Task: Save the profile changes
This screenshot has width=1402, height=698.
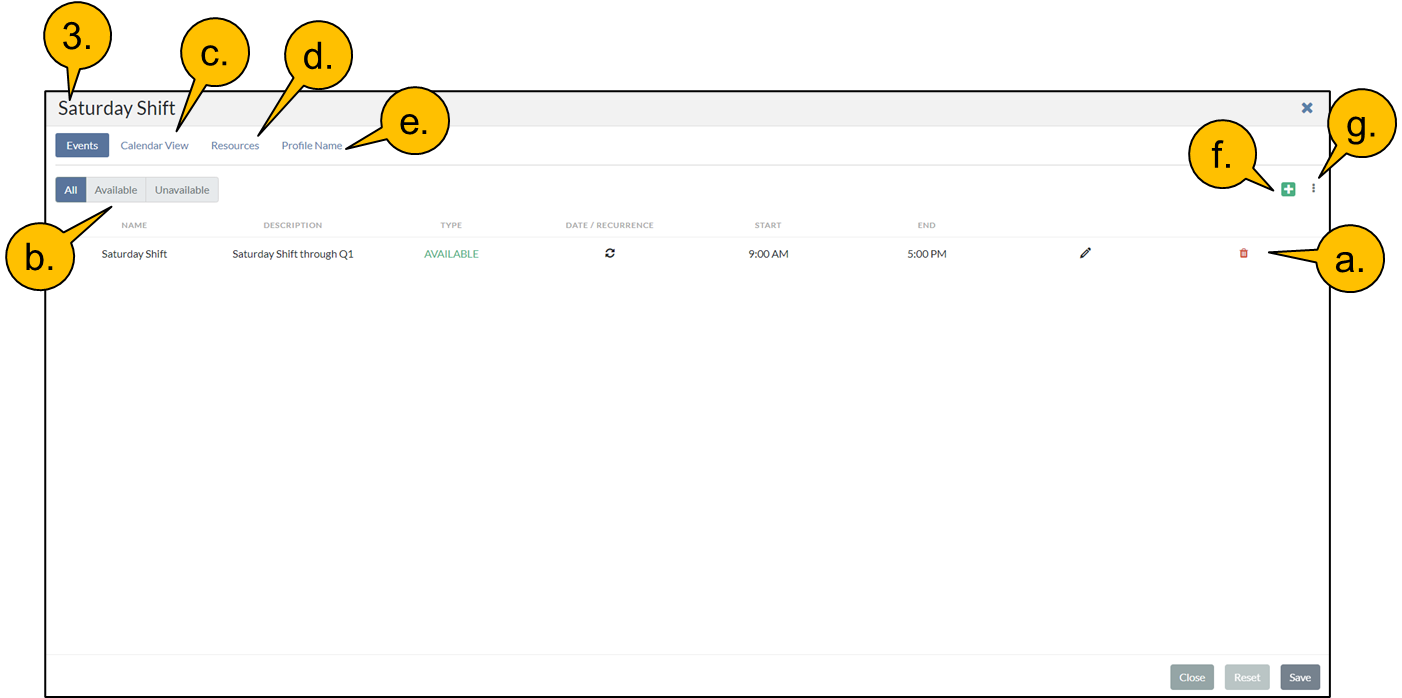Action: (x=1300, y=677)
